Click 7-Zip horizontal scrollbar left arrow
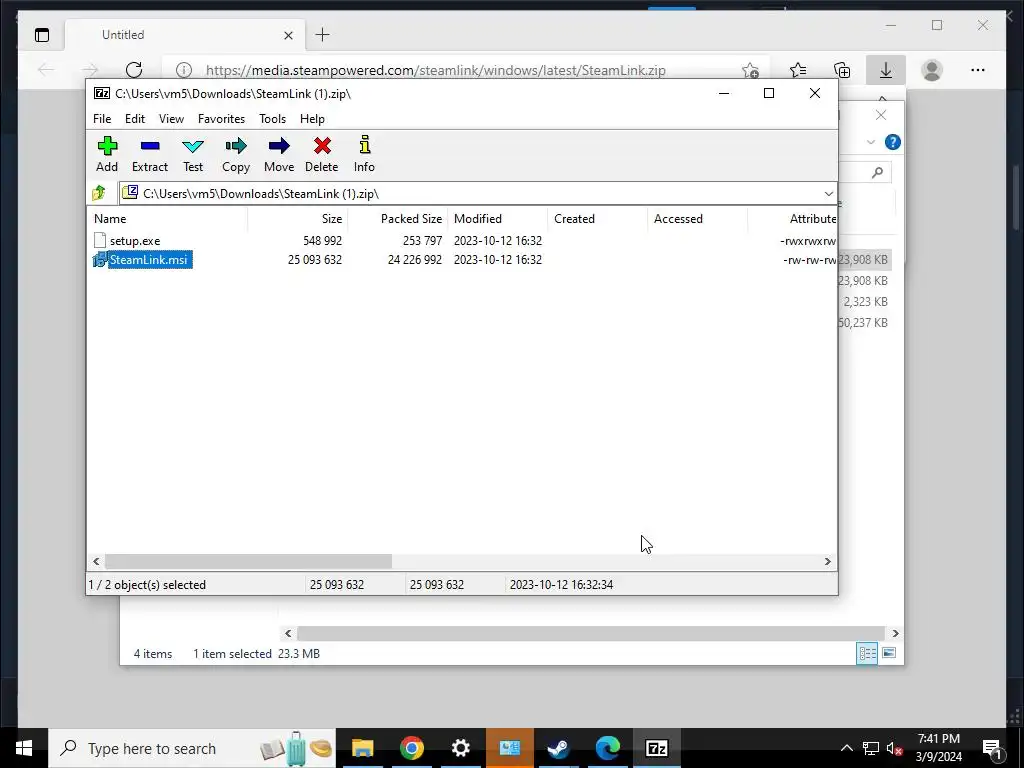Image resolution: width=1024 pixels, height=768 pixels. click(x=97, y=562)
